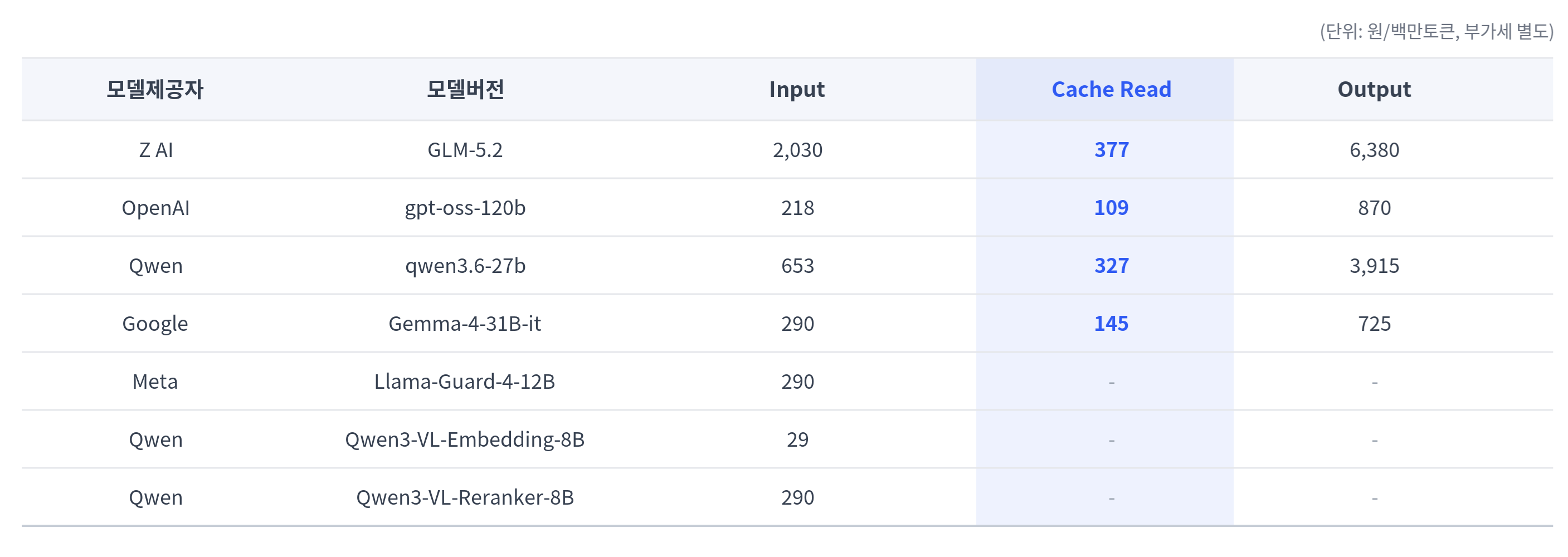Click the Input column header
The height and width of the screenshot is (557, 1568).
click(797, 90)
